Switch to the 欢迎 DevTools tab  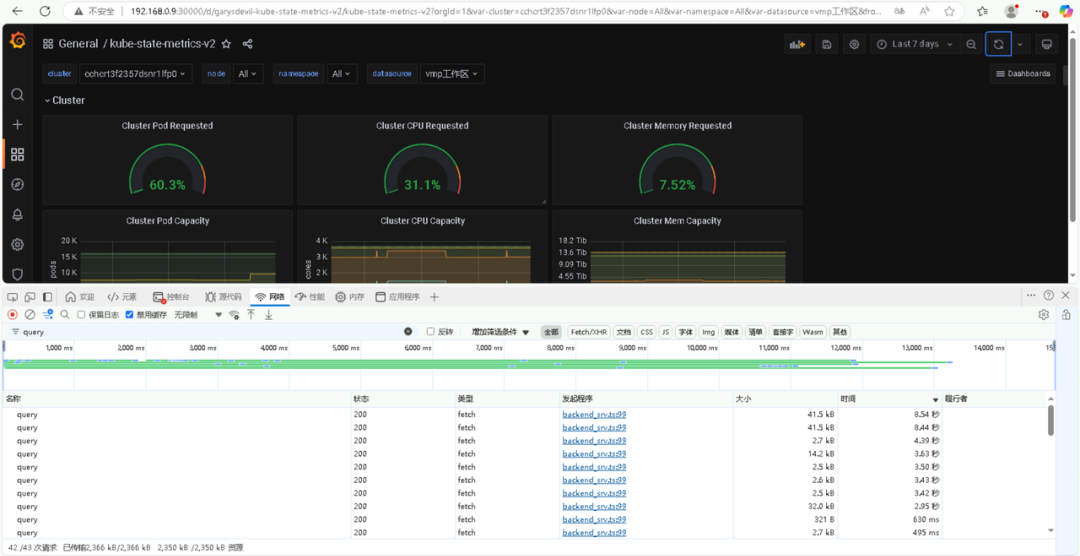click(x=80, y=297)
